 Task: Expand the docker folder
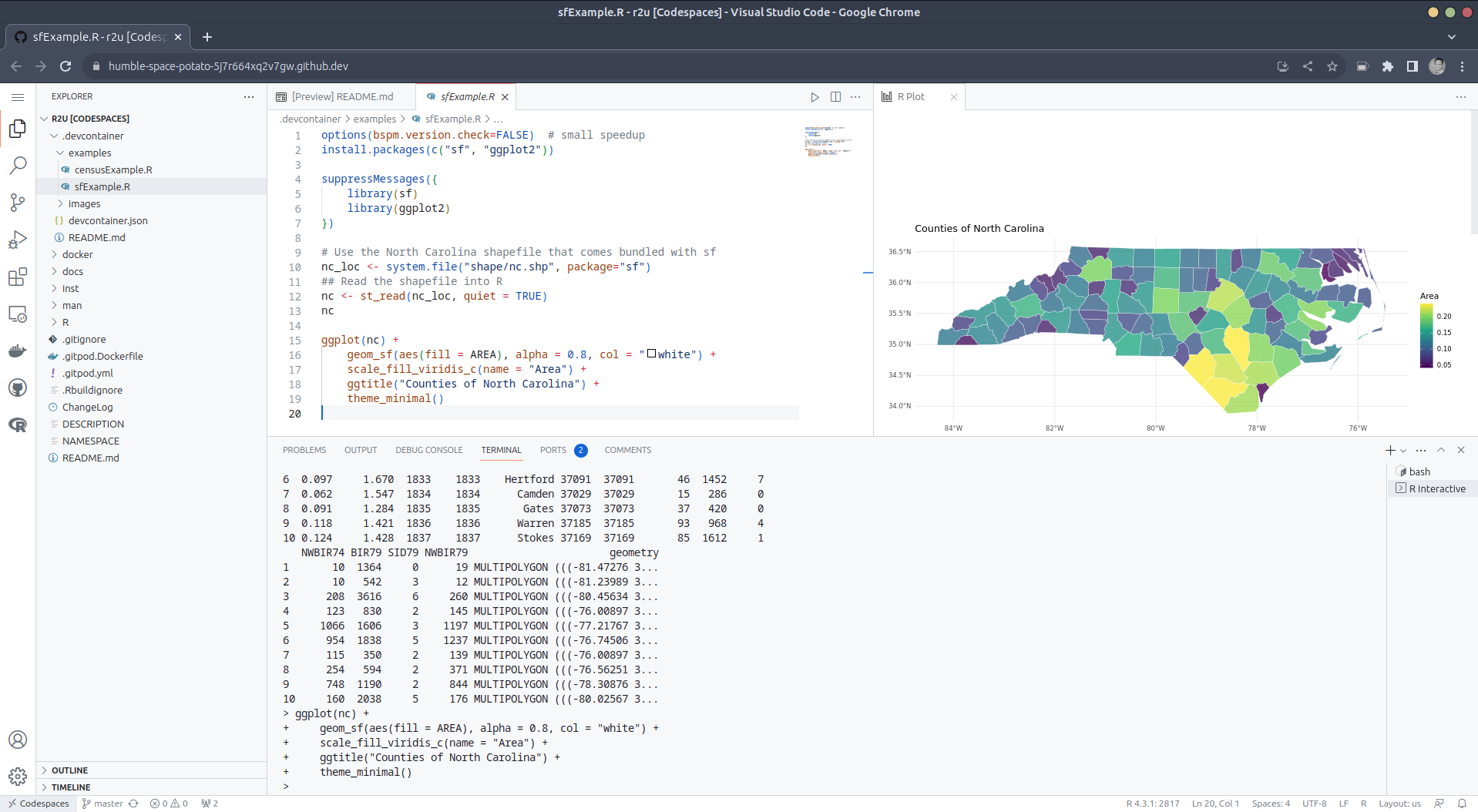click(77, 254)
